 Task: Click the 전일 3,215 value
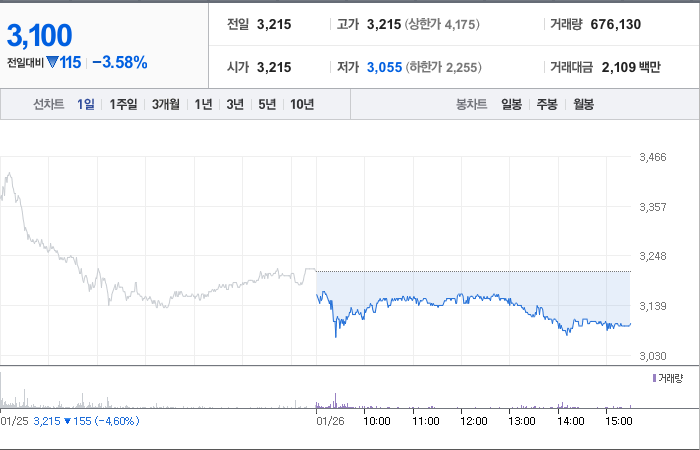(274, 25)
